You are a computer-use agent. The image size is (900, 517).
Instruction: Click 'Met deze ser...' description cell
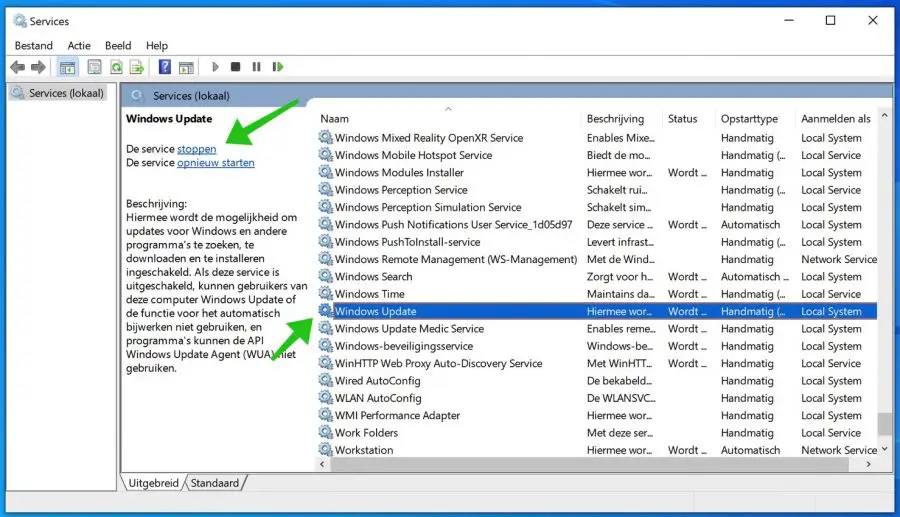click(619, 433)
